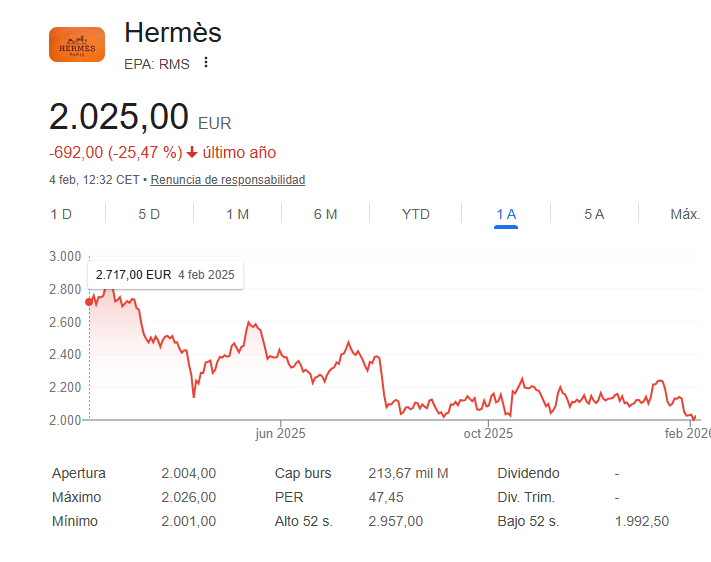Switch to the 5 D range tab
The image size is (711, 562).
pyautogui.click(x=149, y=214)
